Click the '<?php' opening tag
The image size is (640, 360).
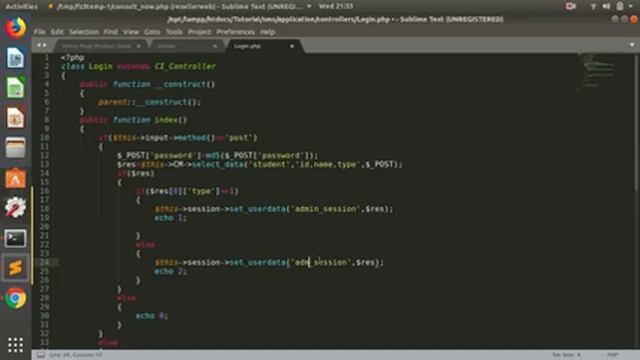73,58
